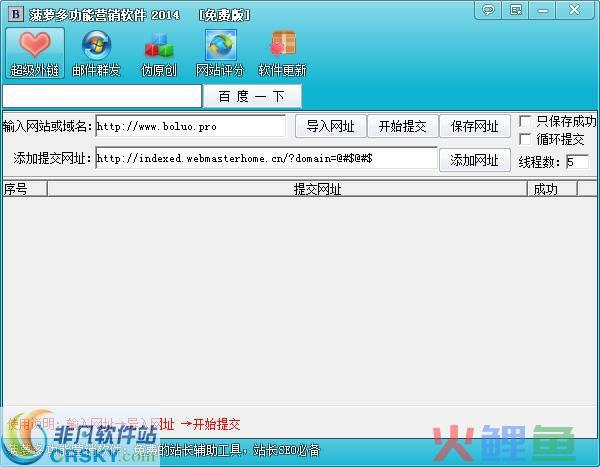600x467 pixels.
Task: Click the B application icon in title bar
Action: click(16, 15)
